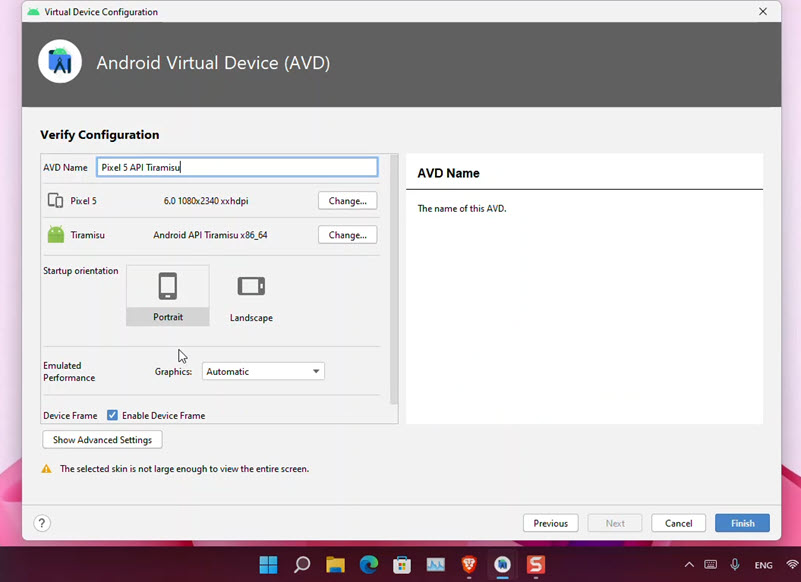
Task: Click the green Android Tiramisu icon
Action: pyautogui.click(x=56, y=235)
